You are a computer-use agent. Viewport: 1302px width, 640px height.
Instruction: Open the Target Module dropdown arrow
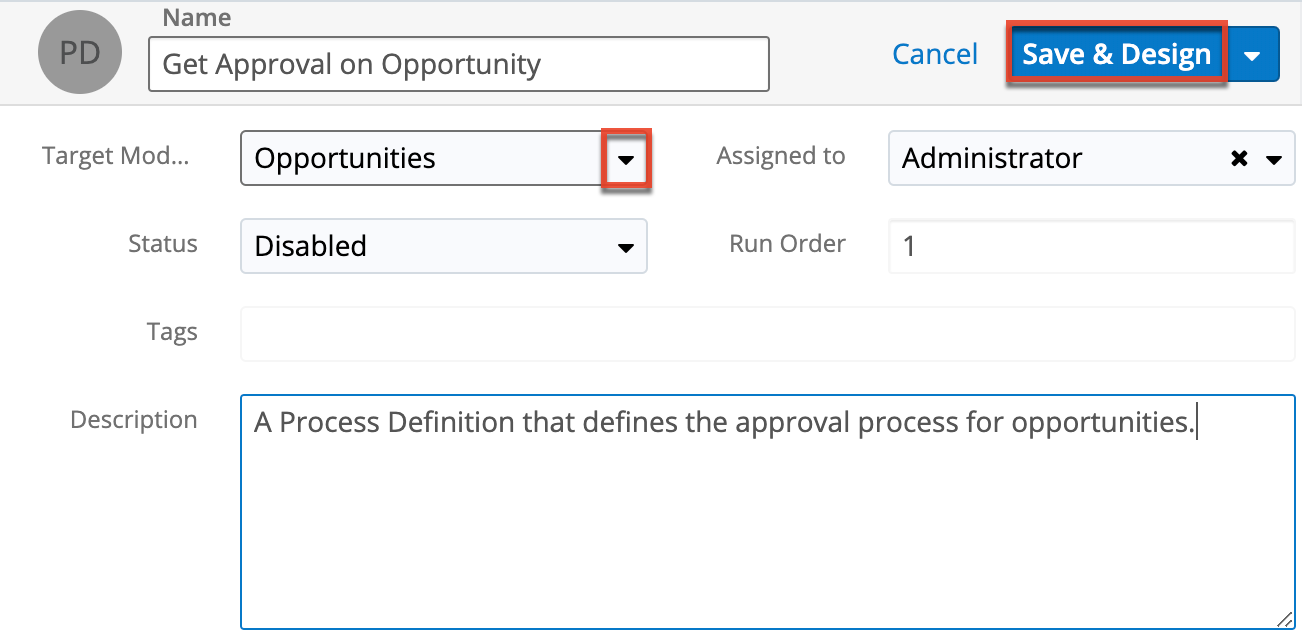(627, 158)
